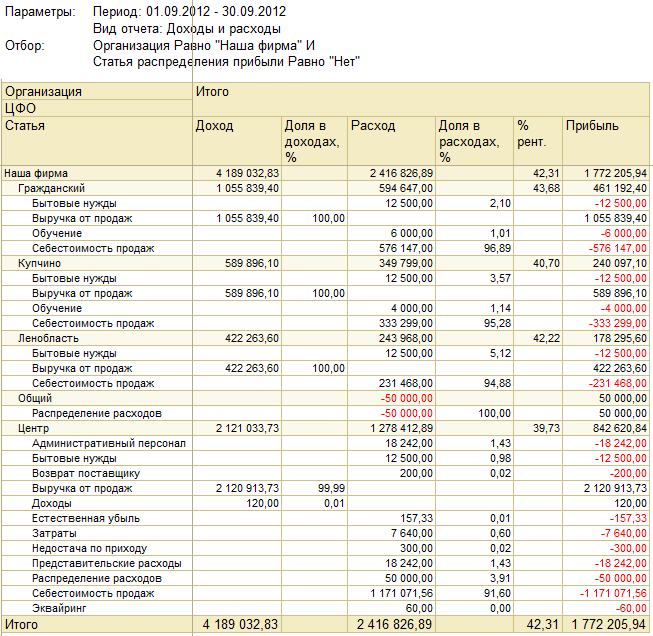Select profit value '461 192,40'
Viewport: 653px width, 636px height.
pyautogui.click(x=620, y=188)
